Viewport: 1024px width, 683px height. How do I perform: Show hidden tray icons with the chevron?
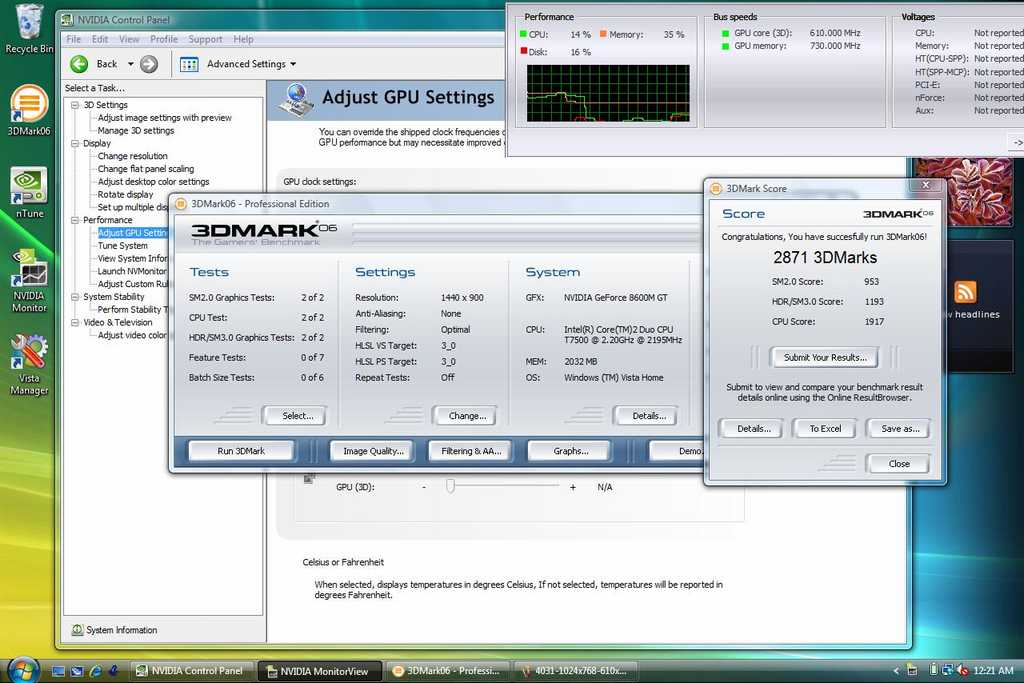click(x=896, y=671)
